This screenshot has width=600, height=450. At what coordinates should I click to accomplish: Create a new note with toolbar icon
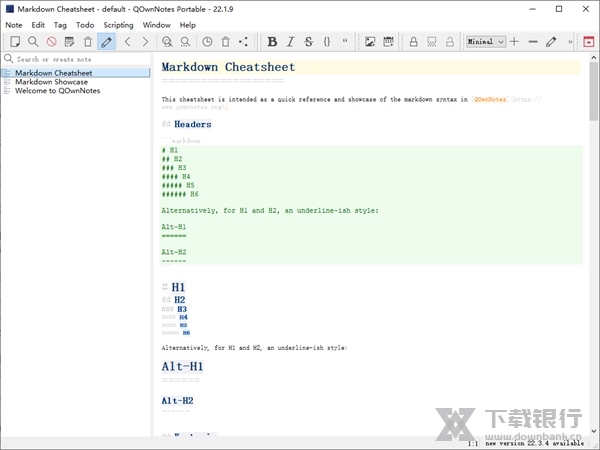[15, 42]
